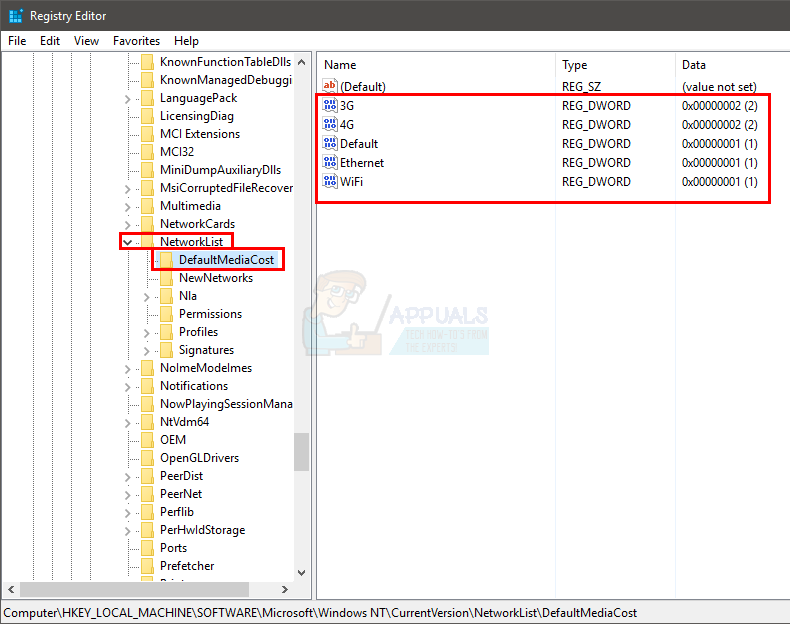Click the Notifications folder icon
Viewport: 790px width, 624px height.
(148, 386)
